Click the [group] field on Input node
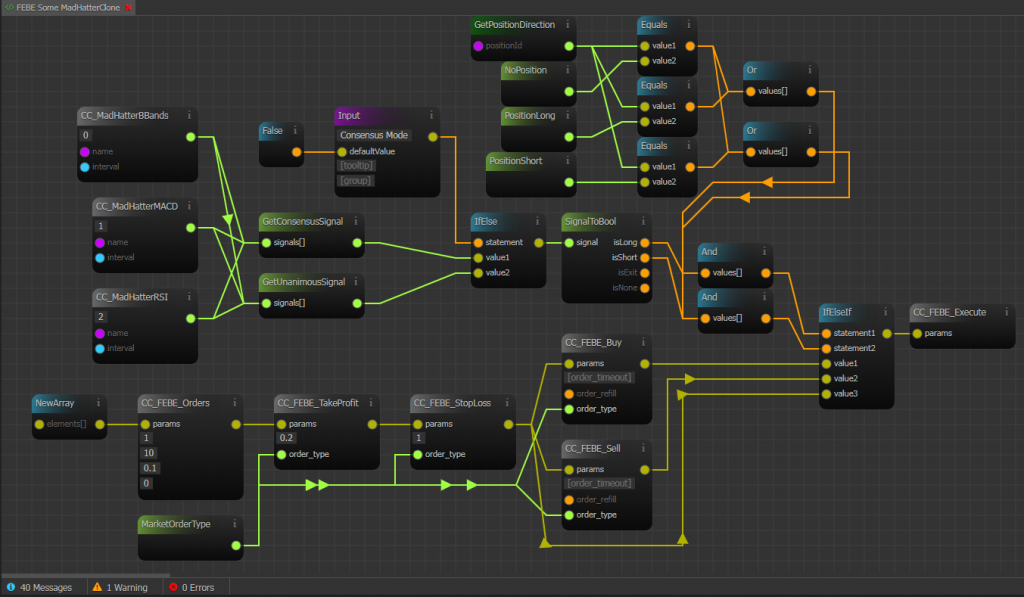The height and width of the screenshot is (597, 1024). [x=356, y=180]
